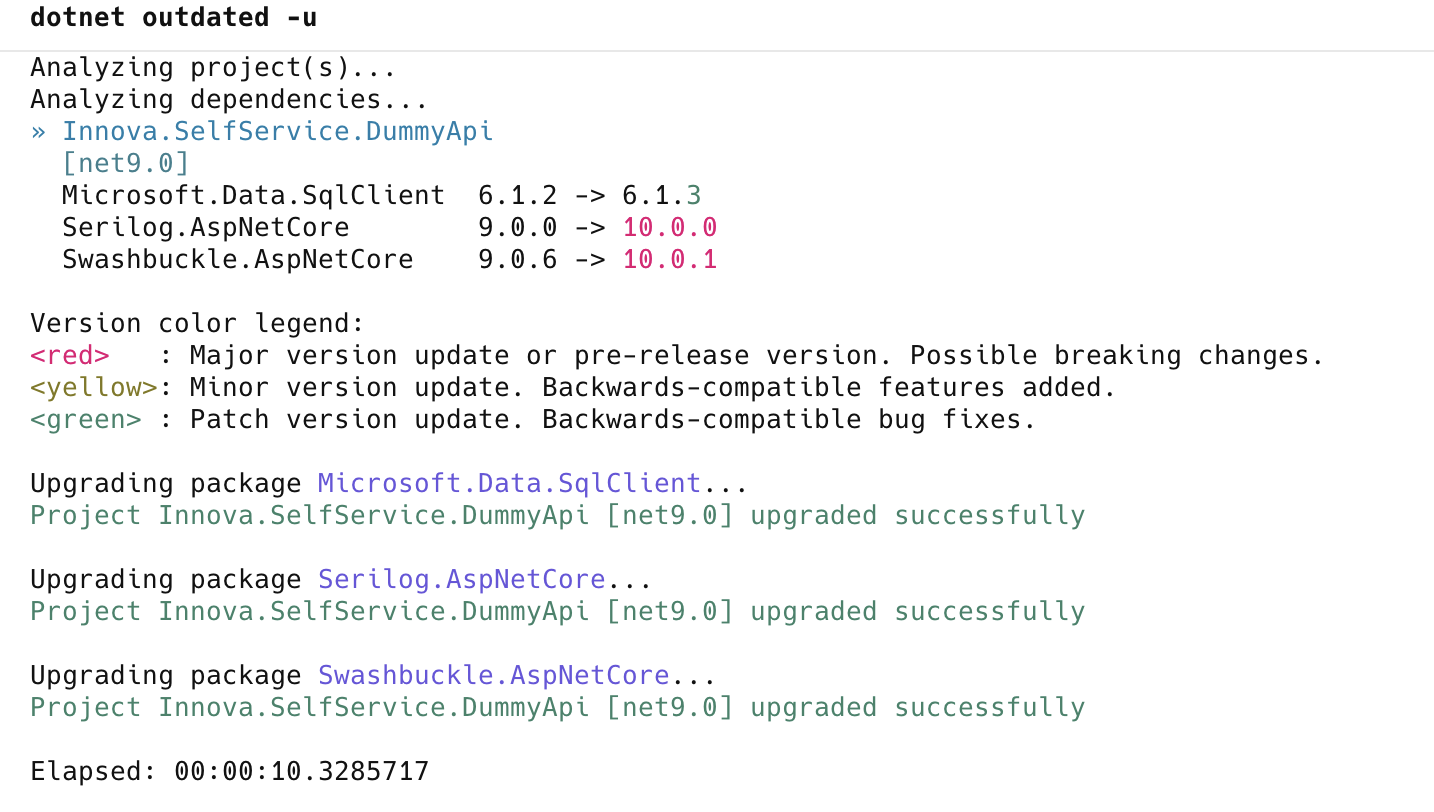Click the Innova.SelfService.DummyApi project link
The image size is (1434, 812).
tap(278, 131)
